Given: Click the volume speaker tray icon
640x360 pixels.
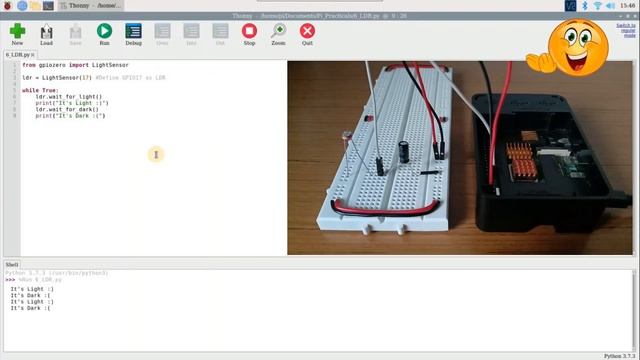Looking at the screenshot, I should point(610,6).
